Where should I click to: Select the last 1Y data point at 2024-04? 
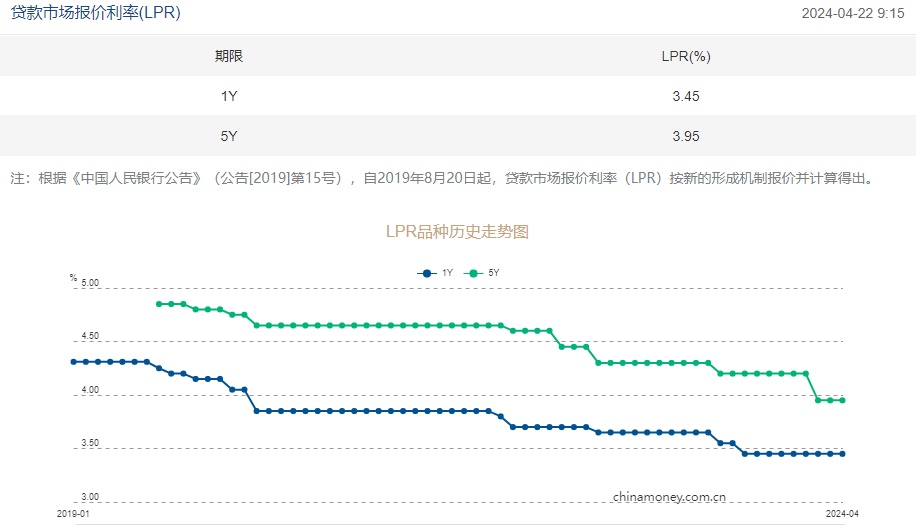tap(843, 454)
